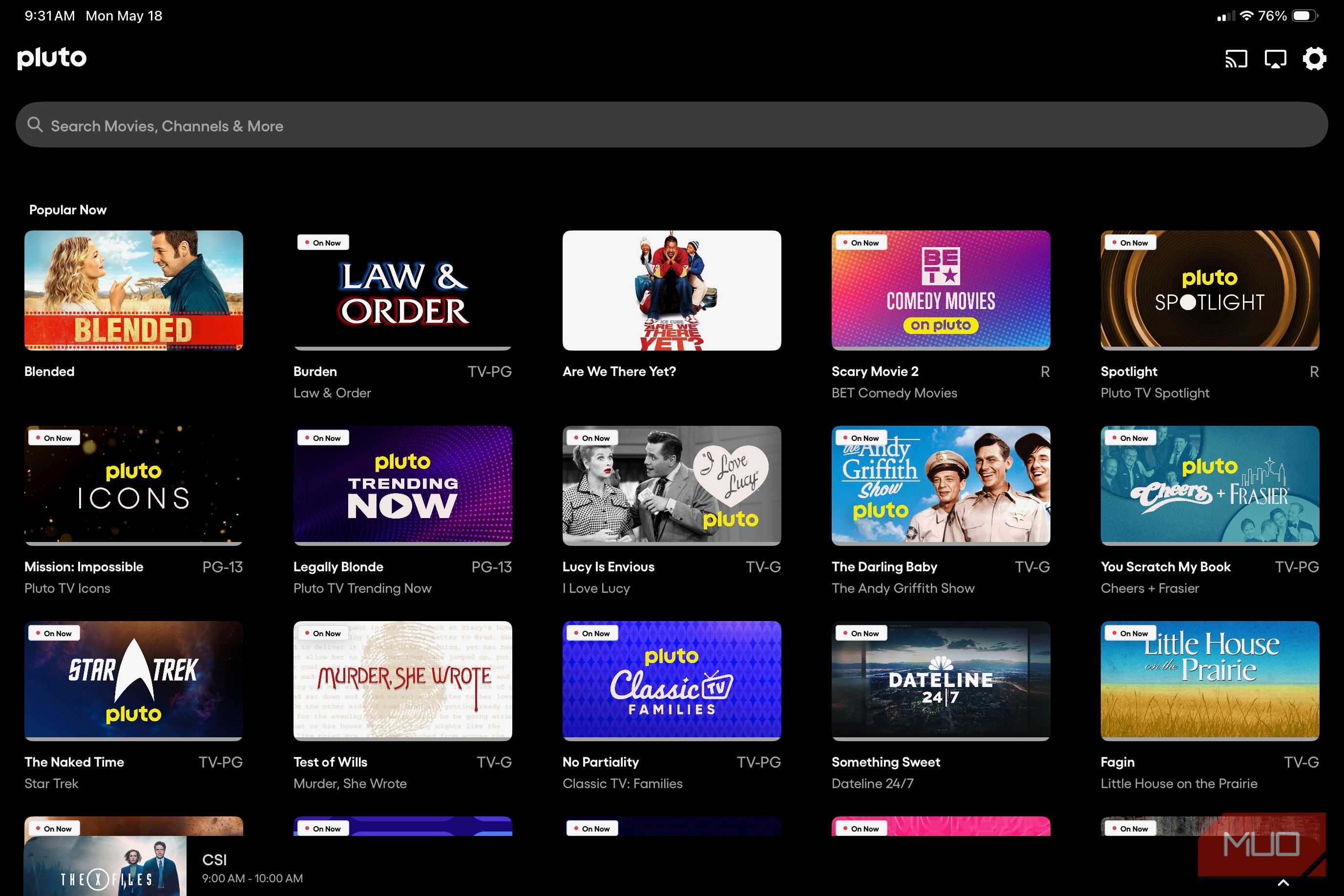Open the Pluto Spotlight channel tile
Viewport: 1344px width, 896px height.
click(1210, 291)
